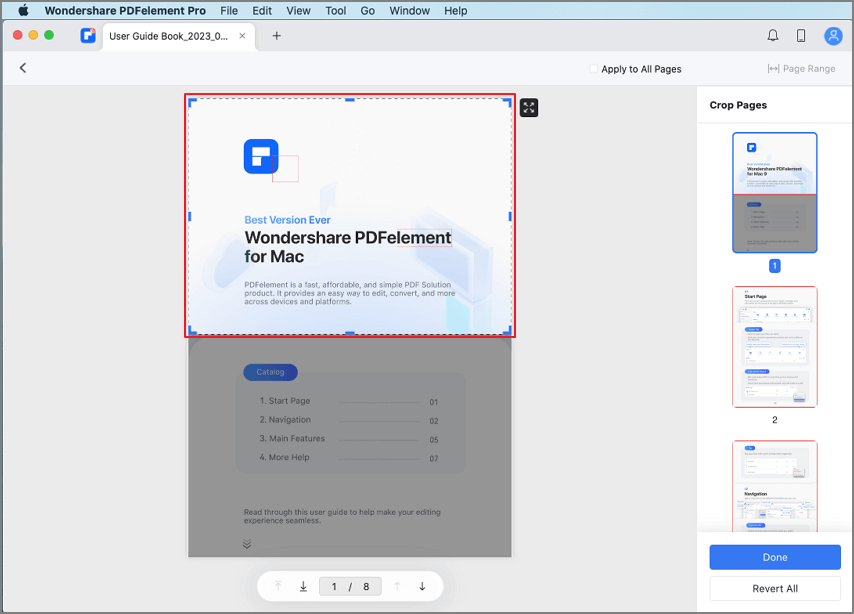This screenshot has width=854, height=614.
Task: Click the 'Wondershare PDFelement for Mac' heading
Action: (x=347, y=247)
